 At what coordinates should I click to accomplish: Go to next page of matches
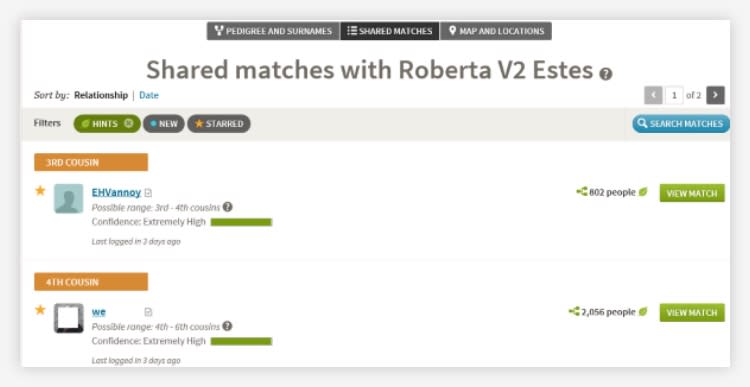coord(716,95)
